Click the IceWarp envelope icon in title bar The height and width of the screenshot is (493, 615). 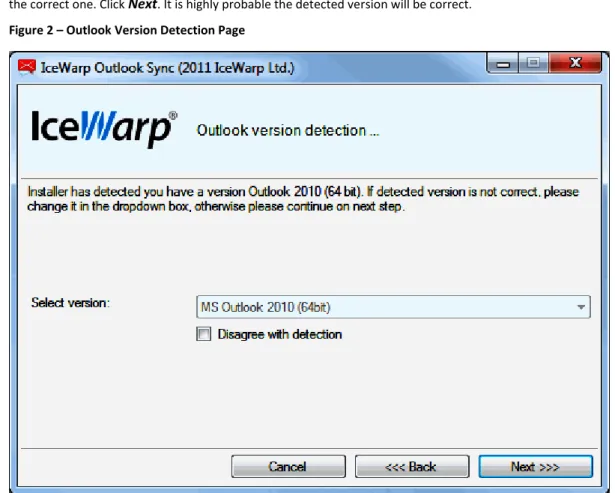[27, 67]
